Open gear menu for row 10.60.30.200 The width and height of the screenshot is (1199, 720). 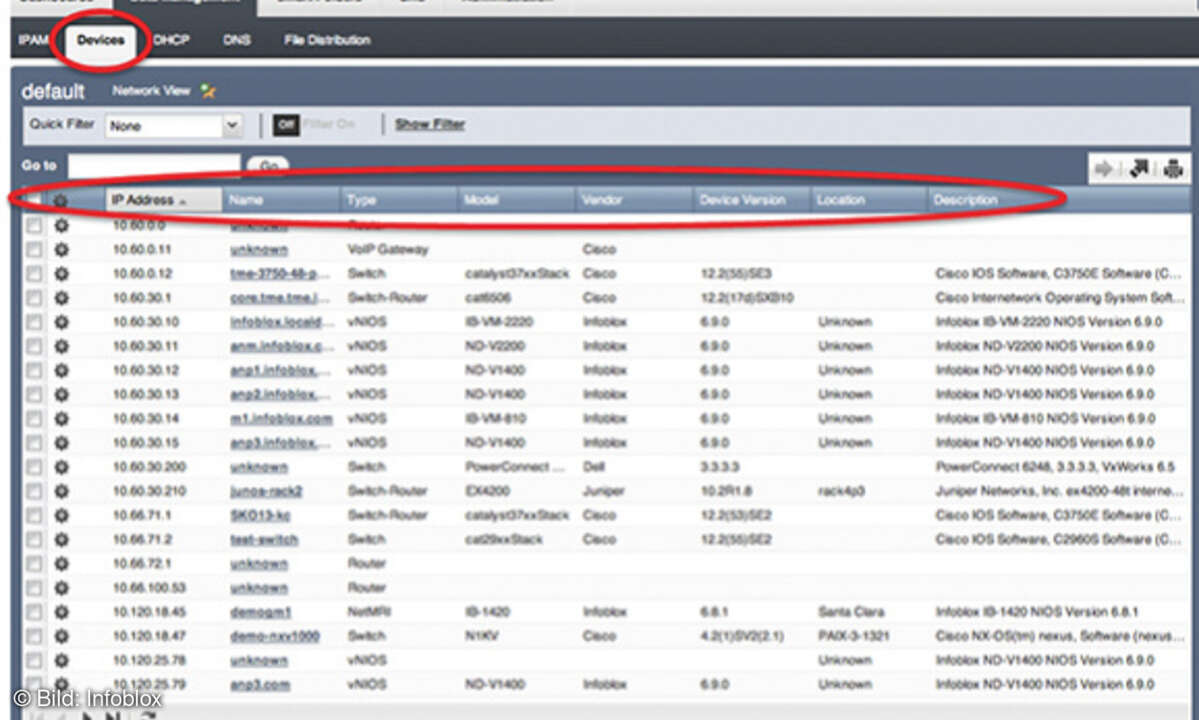tap(61, 467)
